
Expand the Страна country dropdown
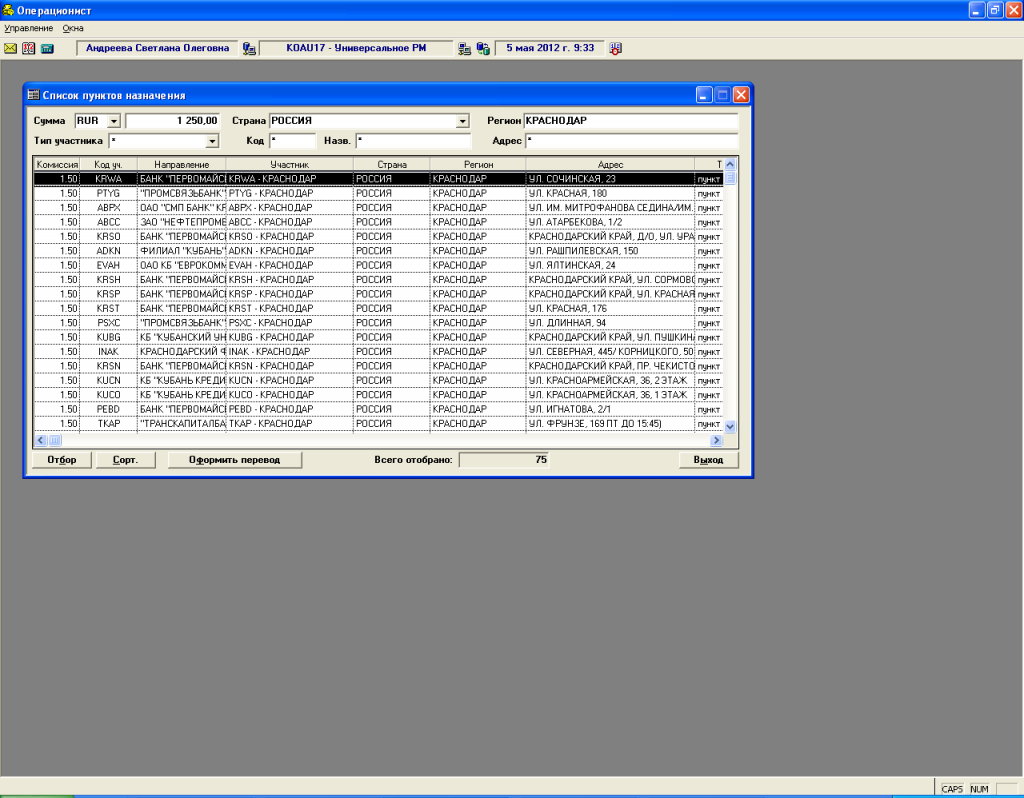pyautogui.click(x=462, y=121)
